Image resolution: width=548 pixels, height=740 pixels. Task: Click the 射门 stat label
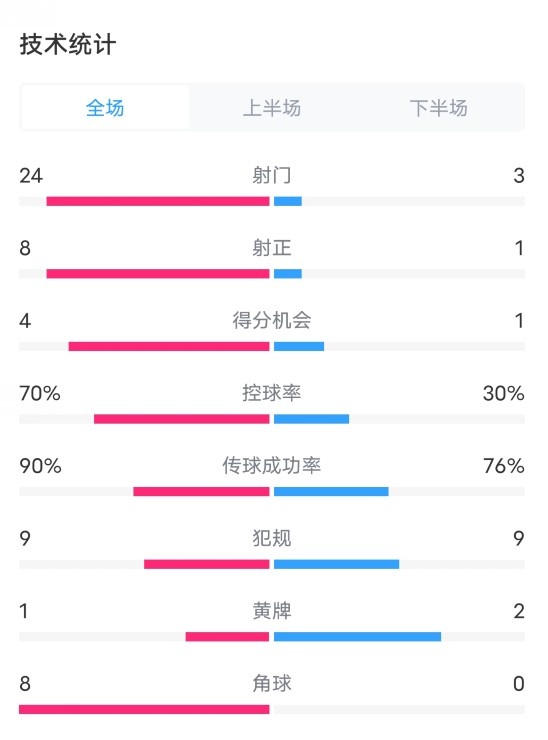(271, 175)
